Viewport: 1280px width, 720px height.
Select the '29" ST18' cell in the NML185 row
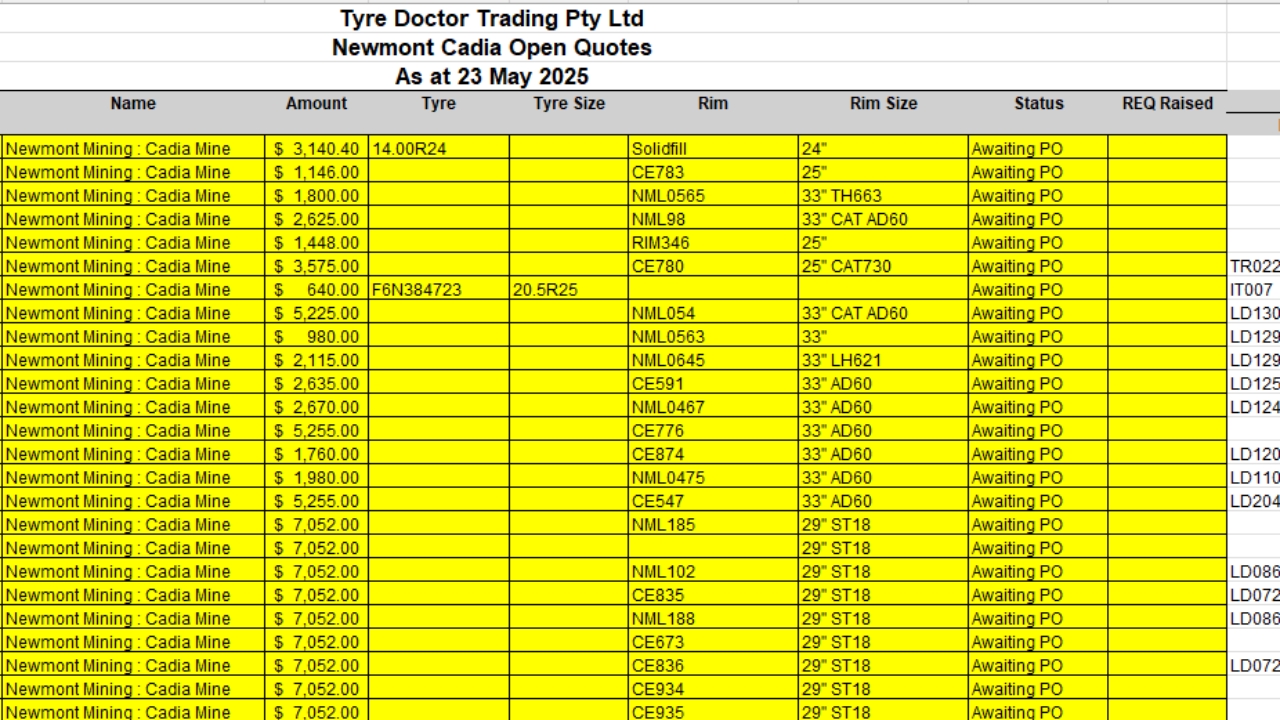[884, 525]
